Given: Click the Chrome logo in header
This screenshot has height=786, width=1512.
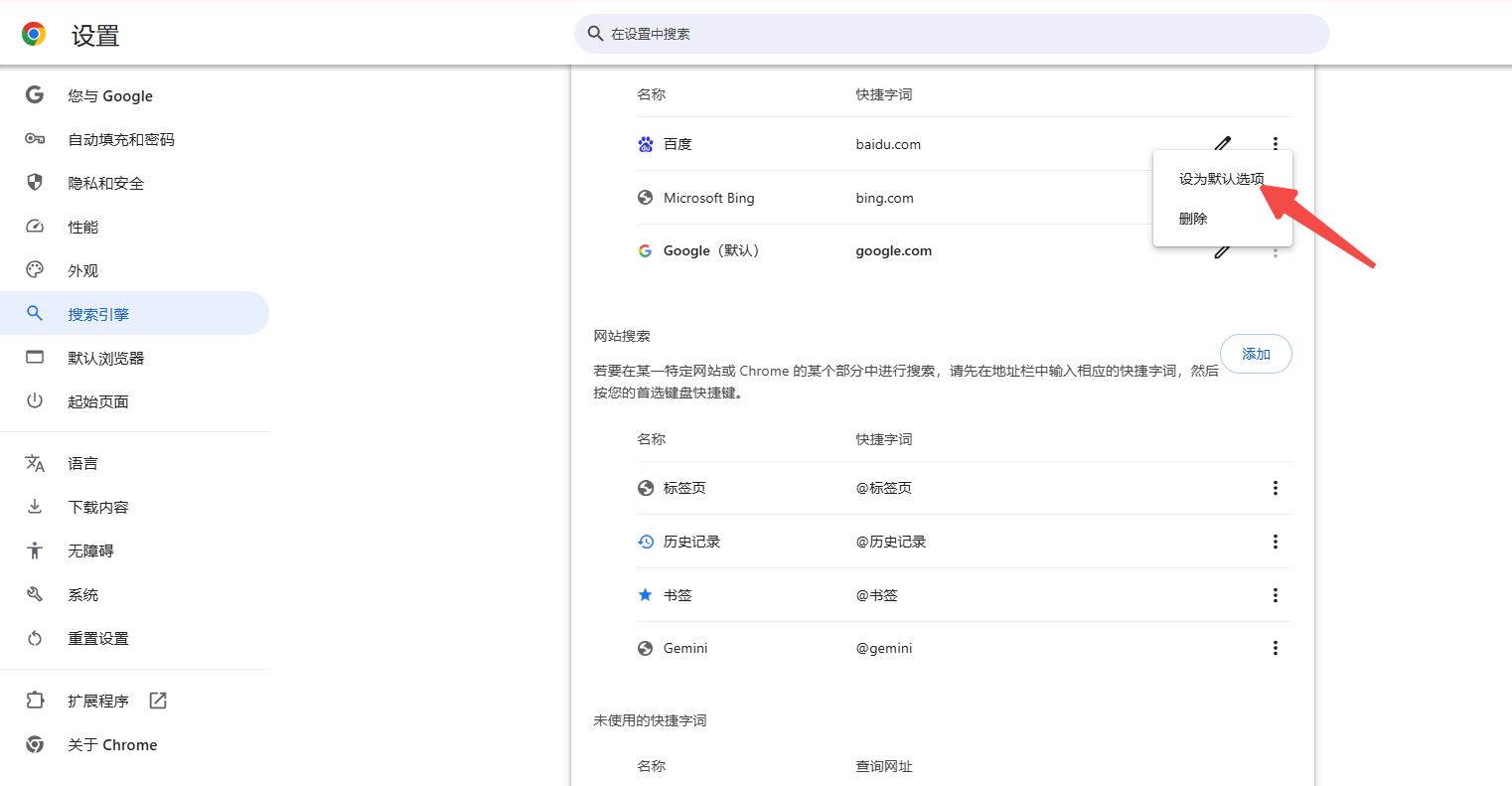Looking at the screenshot, I should tap(34, 35).
